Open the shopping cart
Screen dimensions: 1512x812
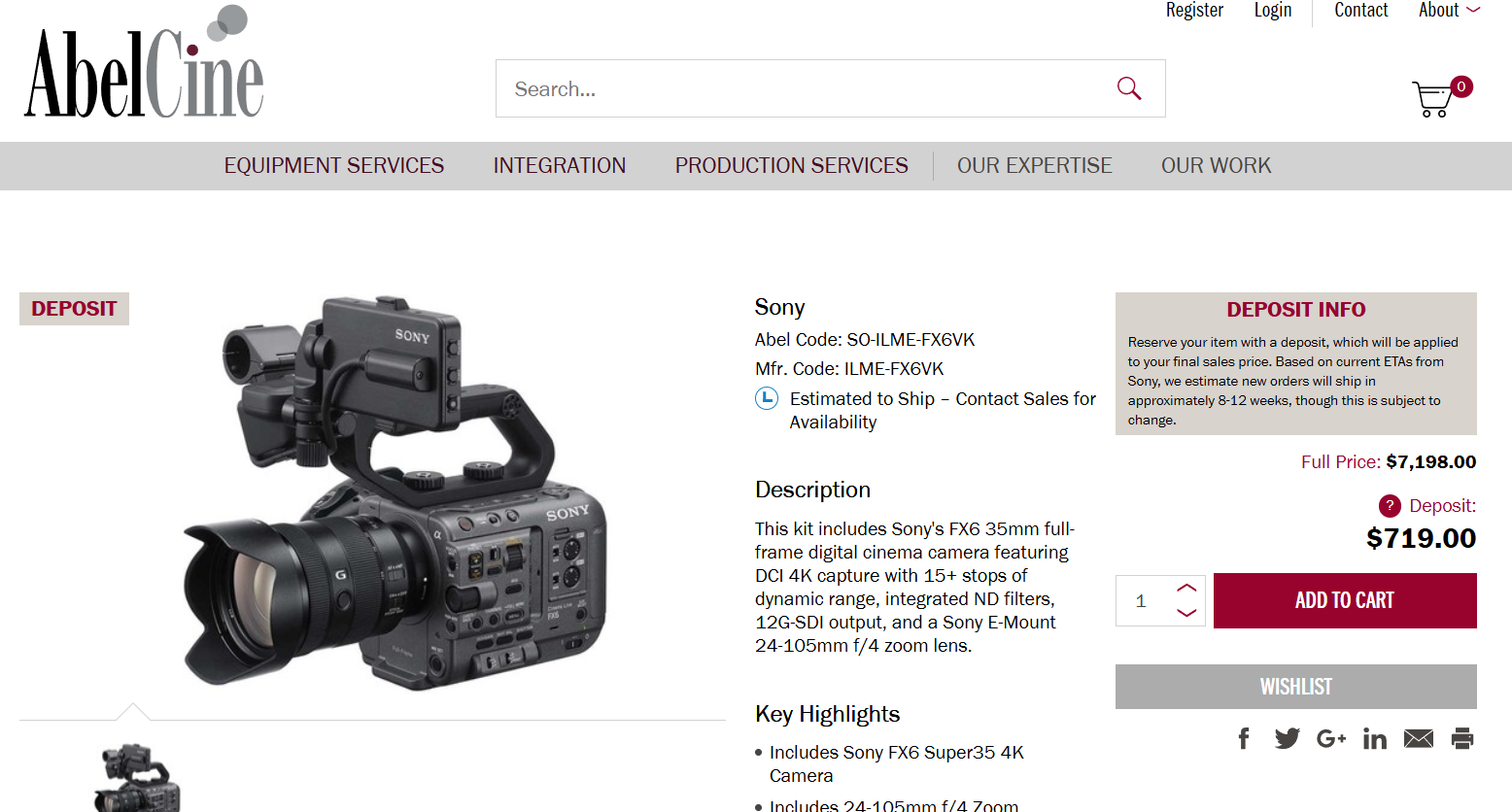click(x=1434, y=98)
